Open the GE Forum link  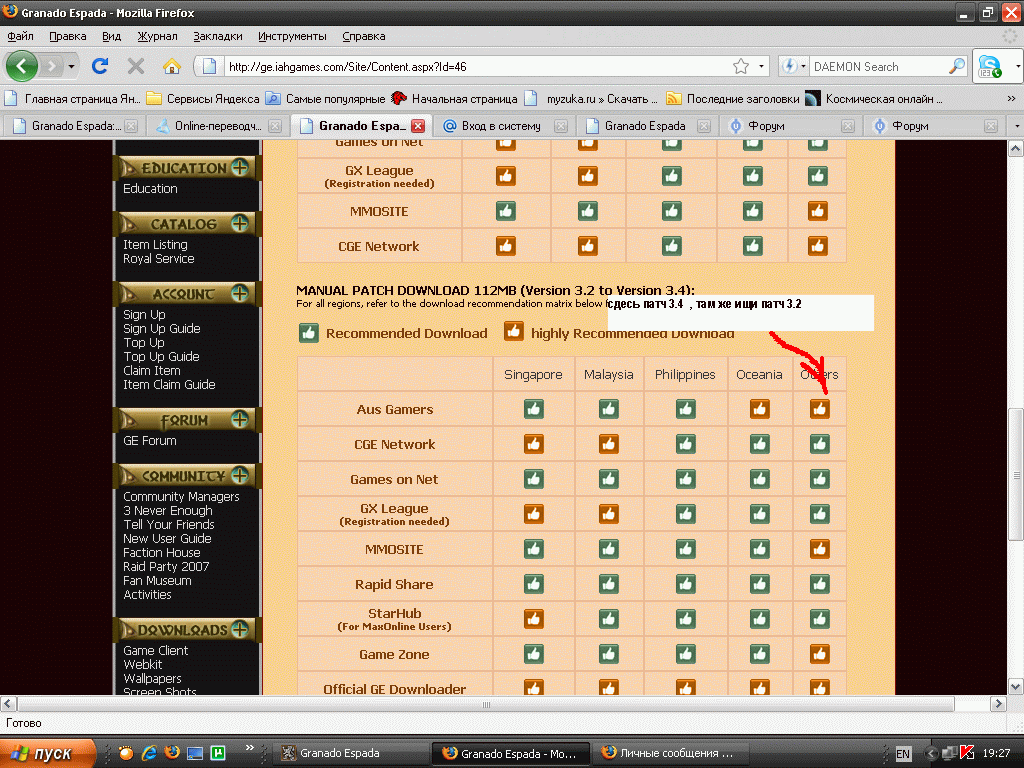[x=150, y=441]
